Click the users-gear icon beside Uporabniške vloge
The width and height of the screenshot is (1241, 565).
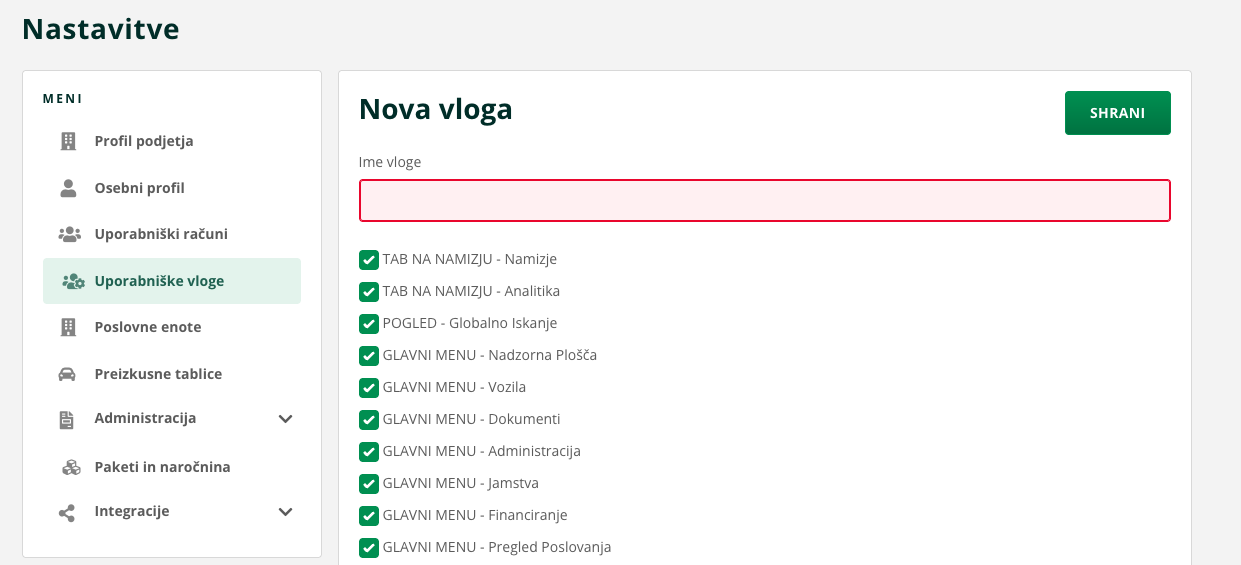pos(73,281)
